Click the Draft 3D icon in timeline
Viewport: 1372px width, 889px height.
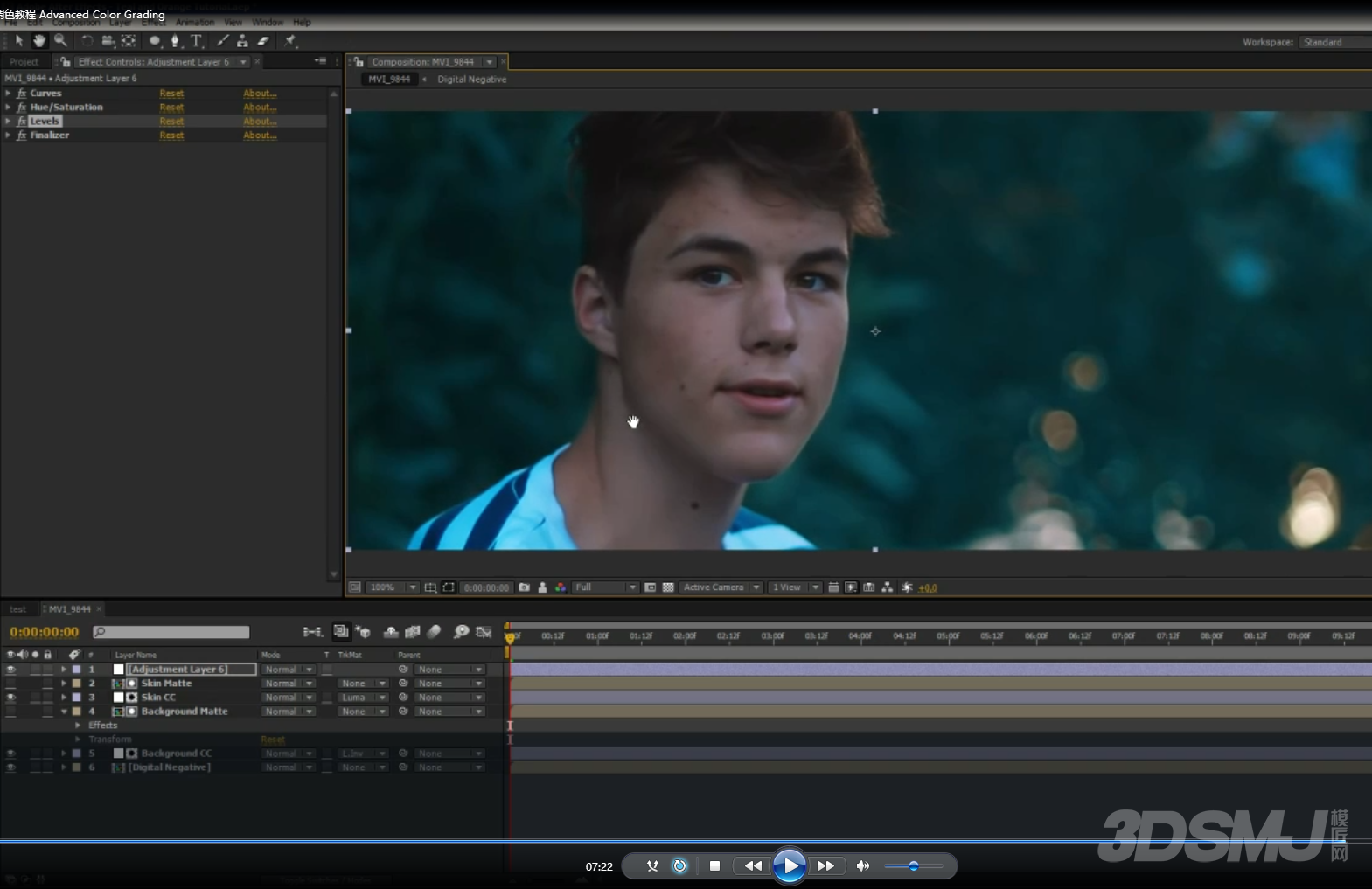363,632
